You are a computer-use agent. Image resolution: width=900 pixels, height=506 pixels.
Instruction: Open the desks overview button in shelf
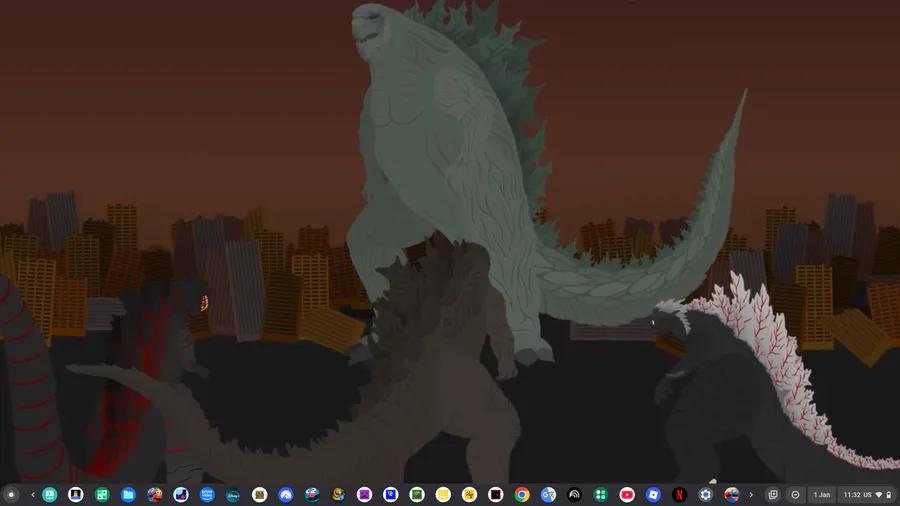pyautogui.click(x=773, y=495)
